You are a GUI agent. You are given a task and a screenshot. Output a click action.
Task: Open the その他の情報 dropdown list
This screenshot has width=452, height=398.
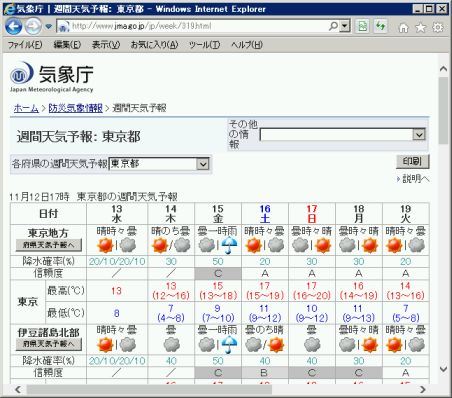coord(343,135)
